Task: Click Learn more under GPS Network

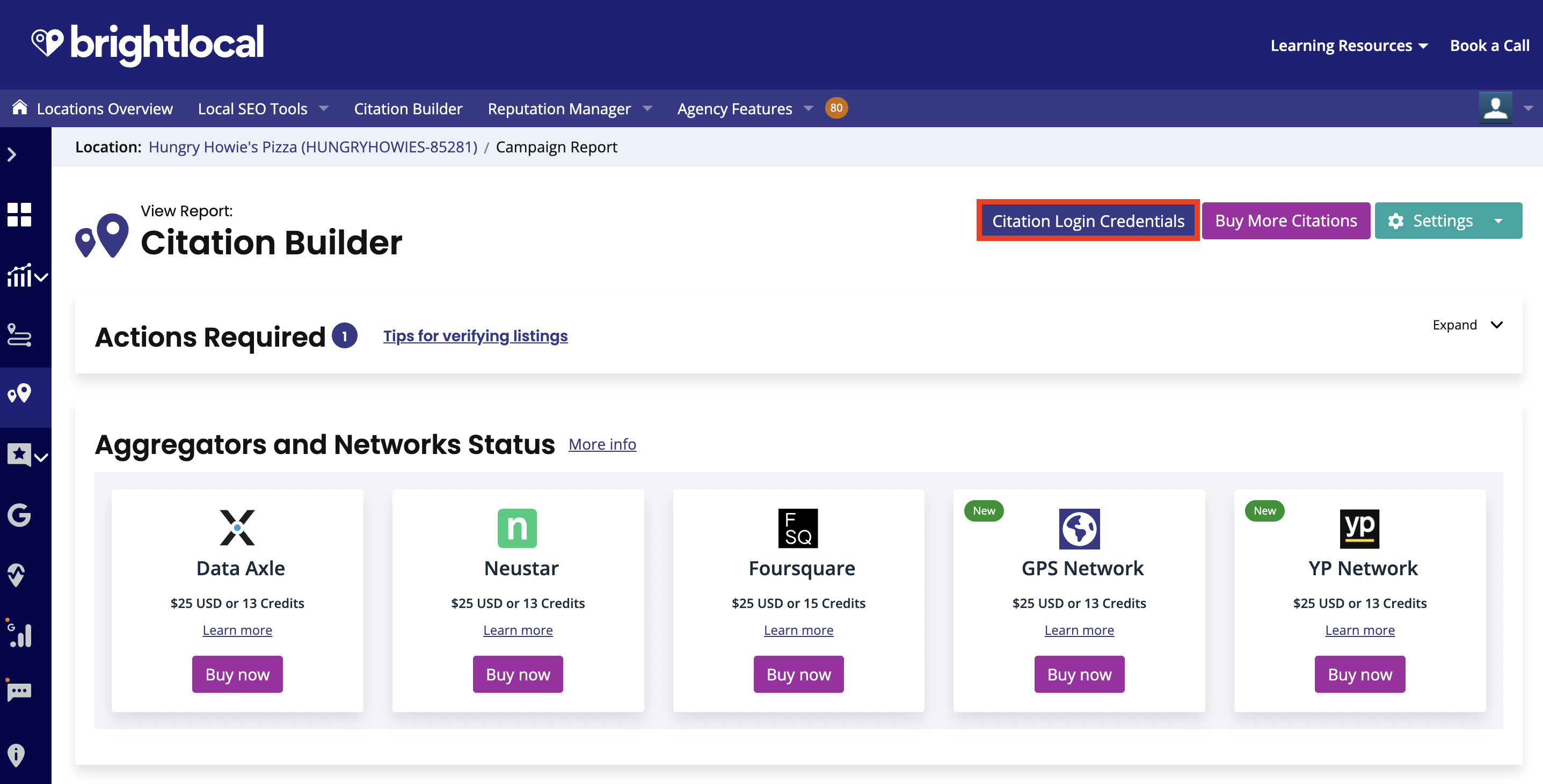Action: tap(1079, 630)
